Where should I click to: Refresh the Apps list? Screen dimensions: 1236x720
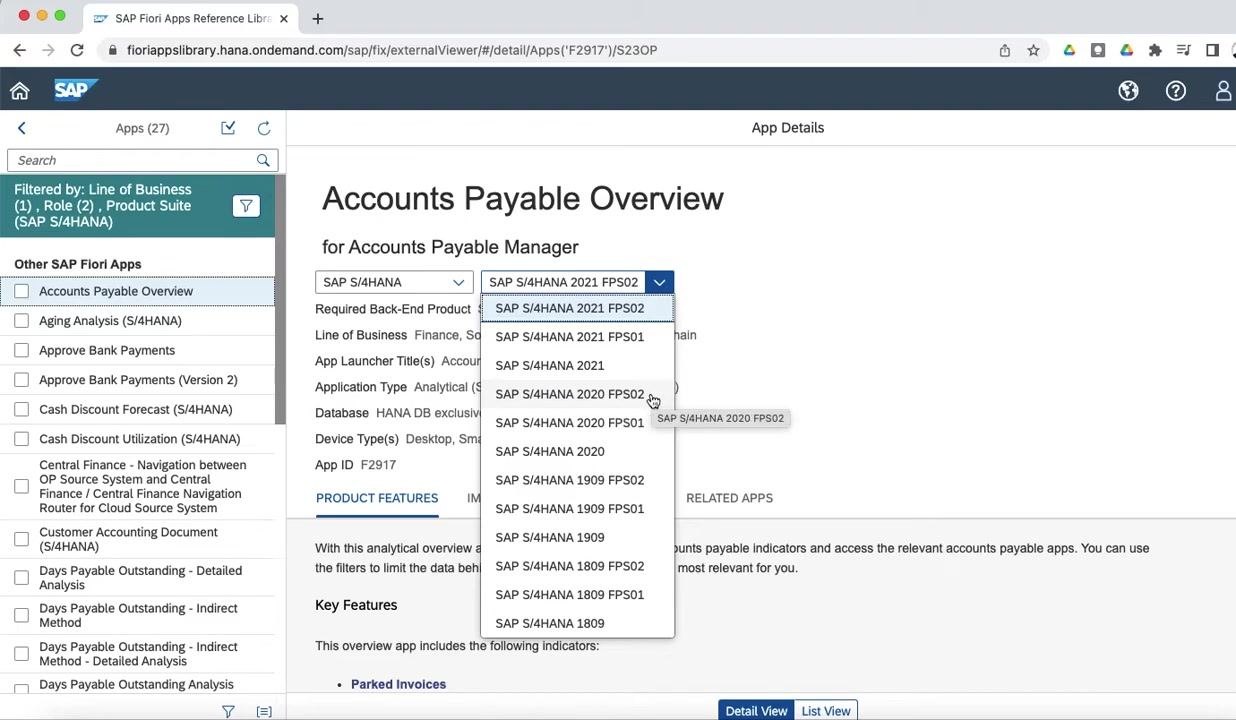tap(264, 128)
